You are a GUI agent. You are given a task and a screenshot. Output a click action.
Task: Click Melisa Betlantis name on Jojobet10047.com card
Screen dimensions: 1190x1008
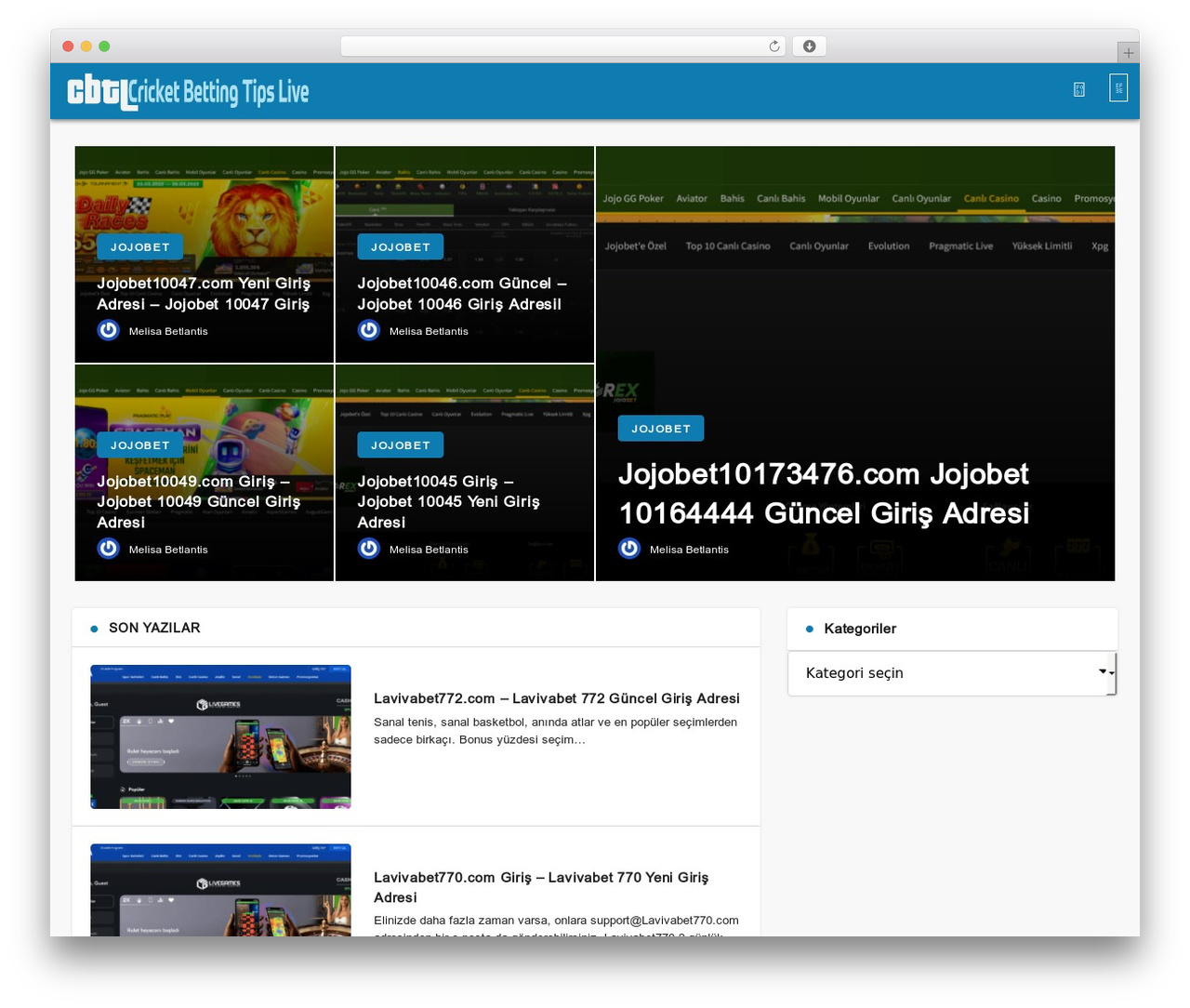(168, 331)
